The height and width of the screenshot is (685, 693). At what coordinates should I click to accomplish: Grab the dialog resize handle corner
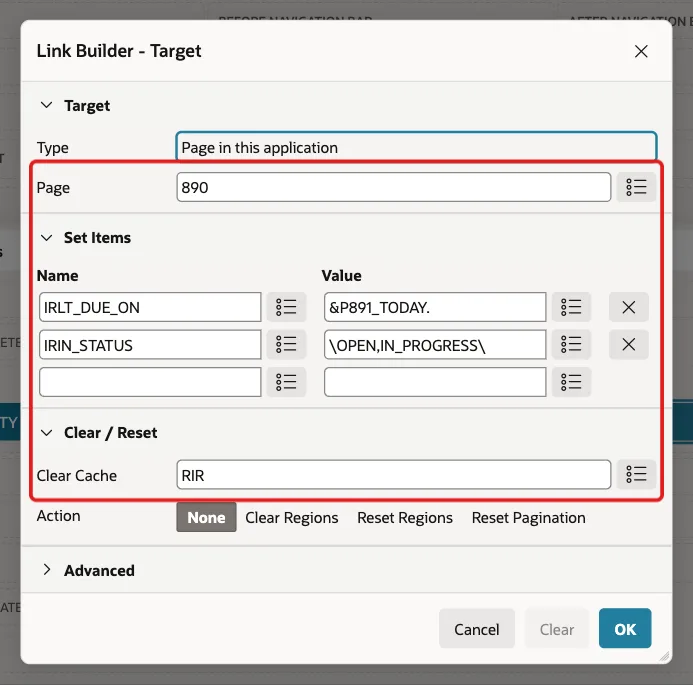pyautogui.click(x=664, y=657)
